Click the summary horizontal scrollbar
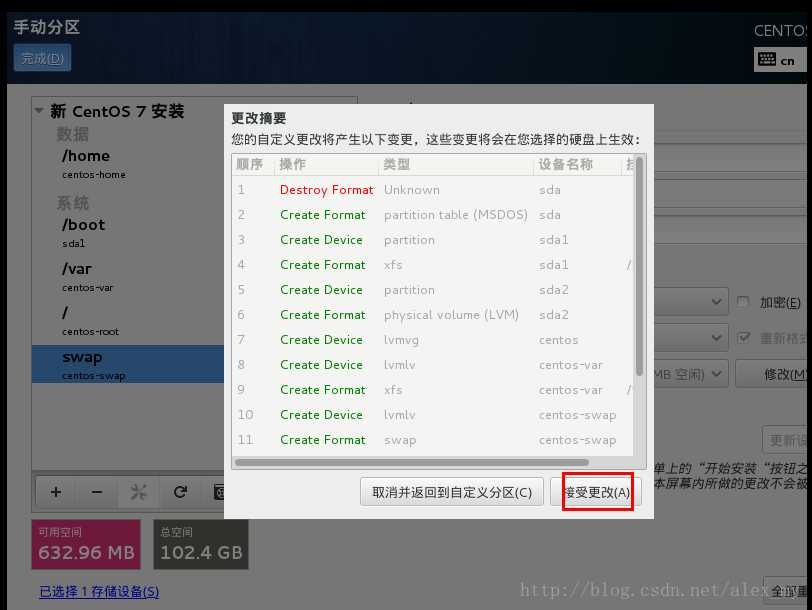This screenshot has width=812, height=610. (412, 462)
